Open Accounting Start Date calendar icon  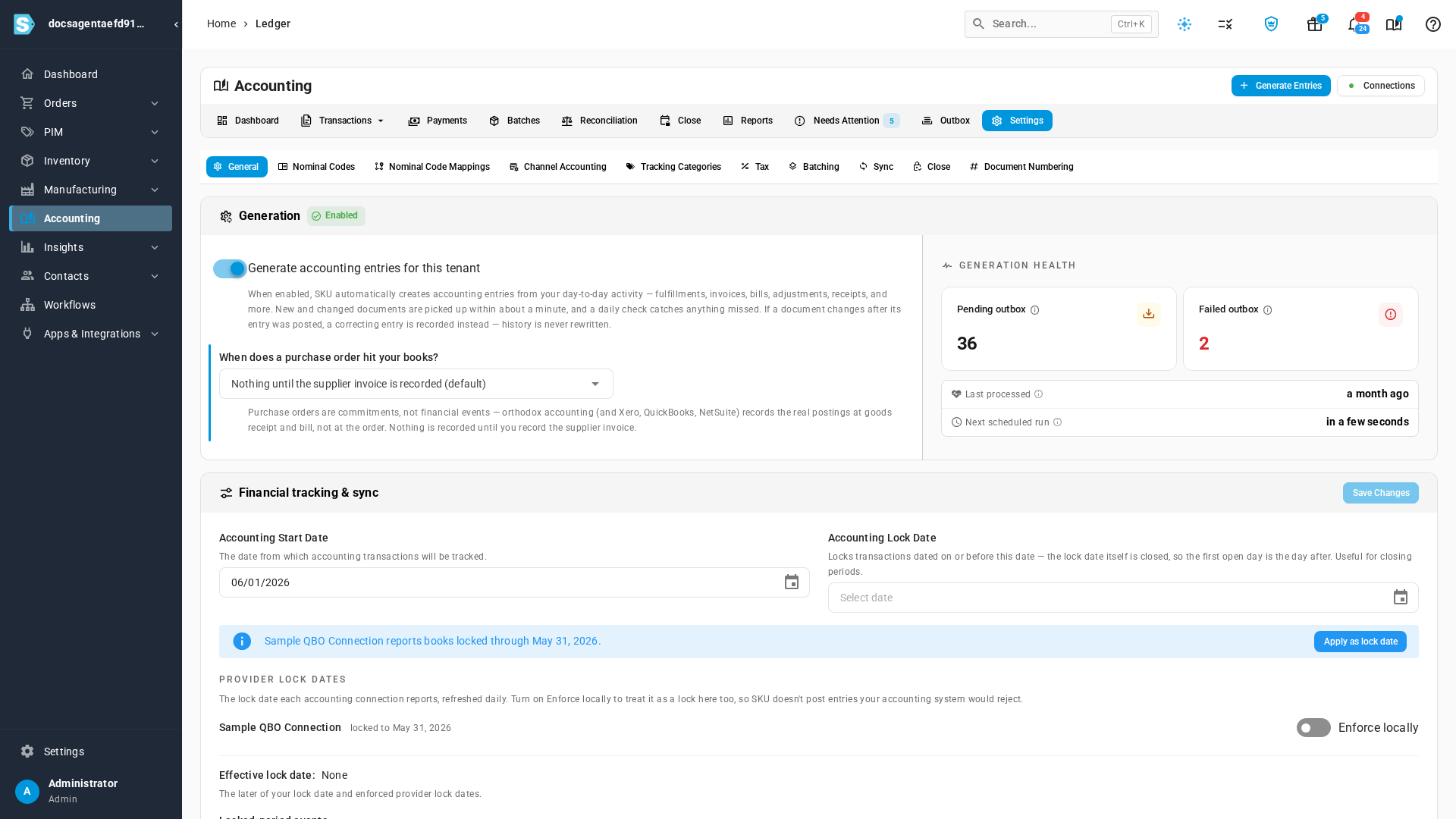click(792, 582)
